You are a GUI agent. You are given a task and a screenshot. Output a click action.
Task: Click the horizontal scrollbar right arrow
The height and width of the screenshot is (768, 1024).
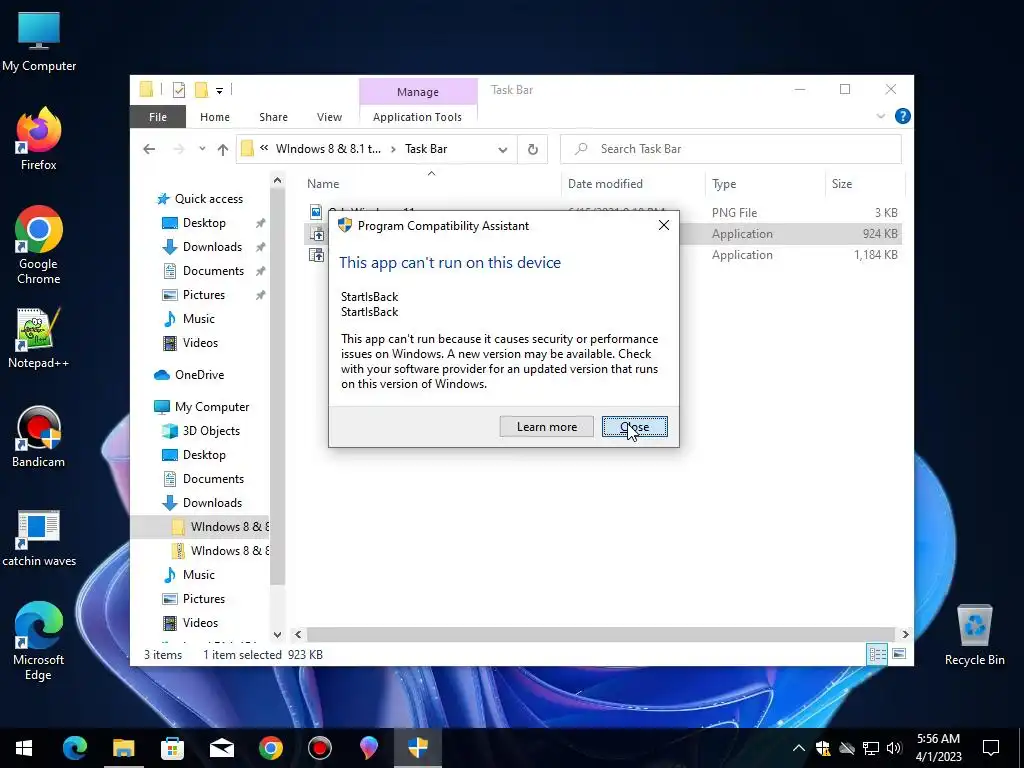(x=905, y=634)
